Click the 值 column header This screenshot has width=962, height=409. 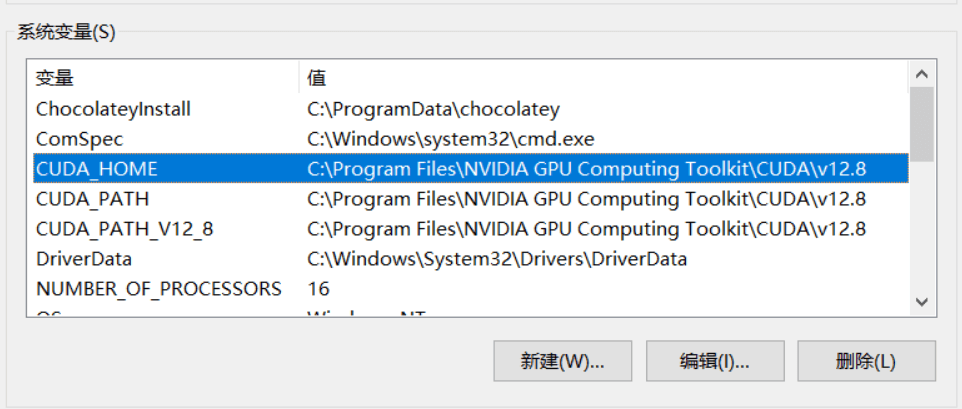point(317,78)
